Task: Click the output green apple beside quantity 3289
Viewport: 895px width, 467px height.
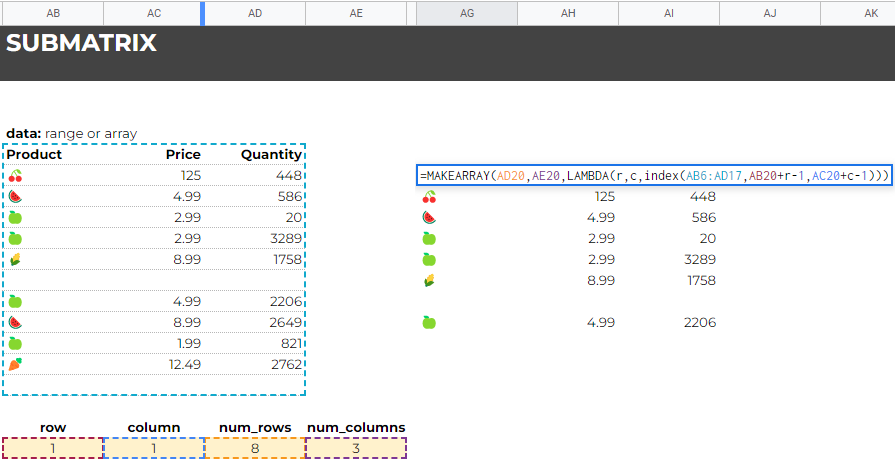Action: click(x=429, y=260)
